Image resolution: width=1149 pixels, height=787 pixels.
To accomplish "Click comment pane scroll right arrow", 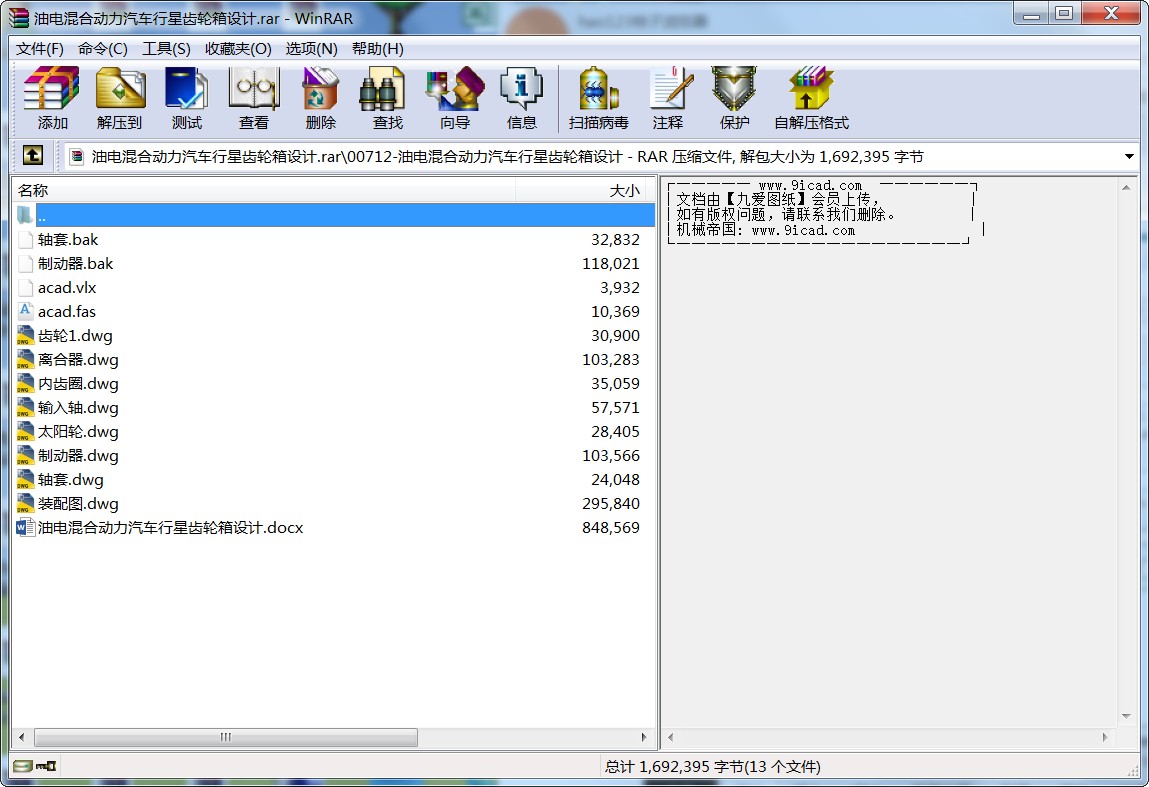I will (1105, 737).
